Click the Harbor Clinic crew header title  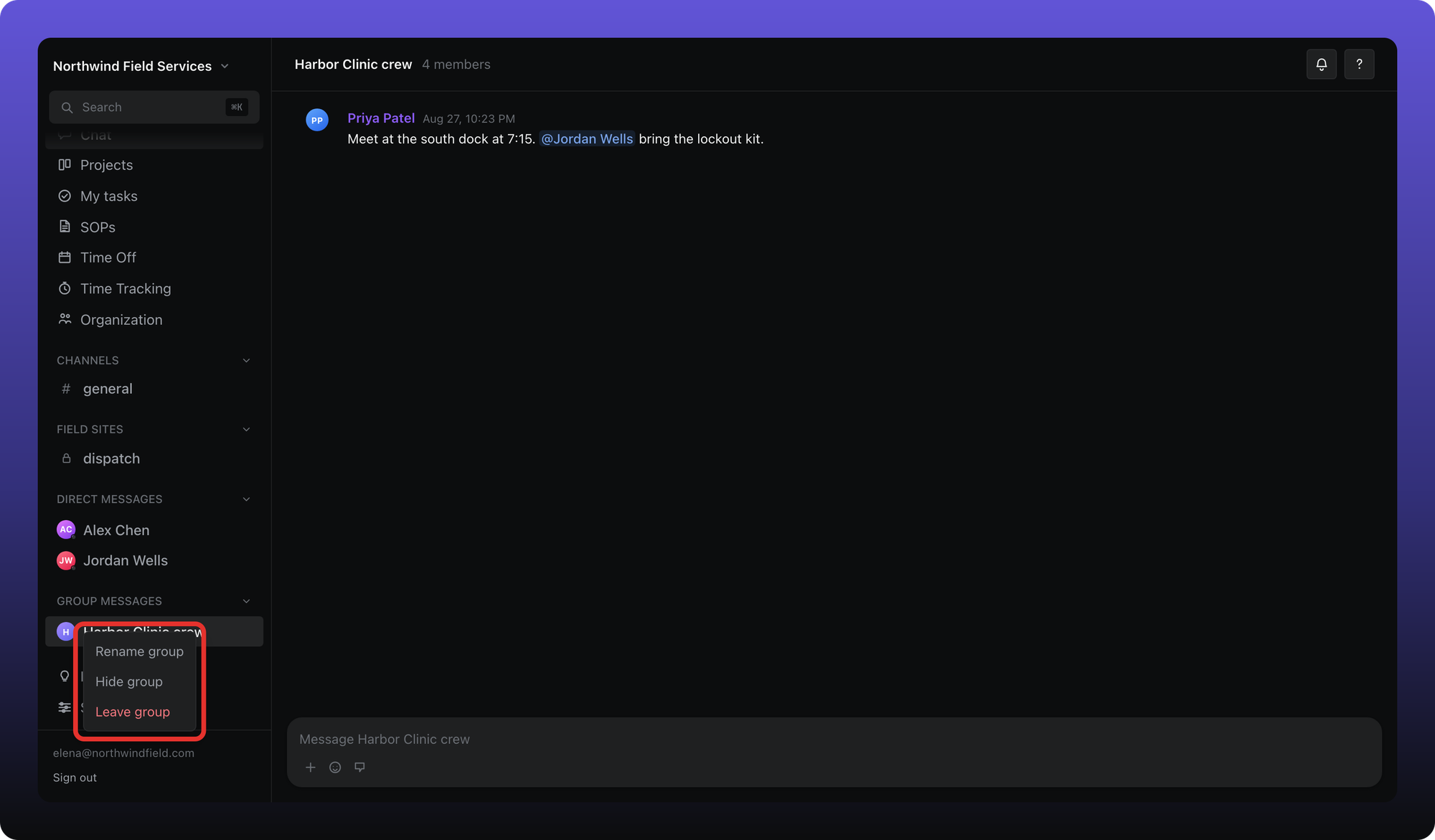point(353,65)
